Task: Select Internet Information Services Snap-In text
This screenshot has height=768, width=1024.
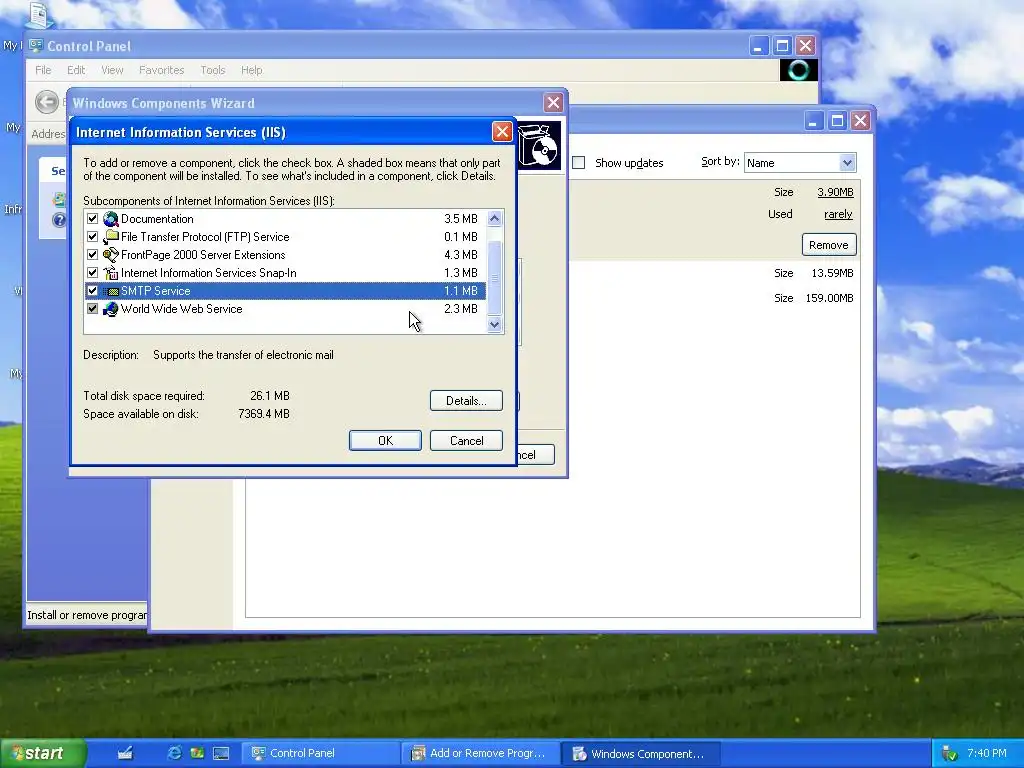Action: [208, 273]
